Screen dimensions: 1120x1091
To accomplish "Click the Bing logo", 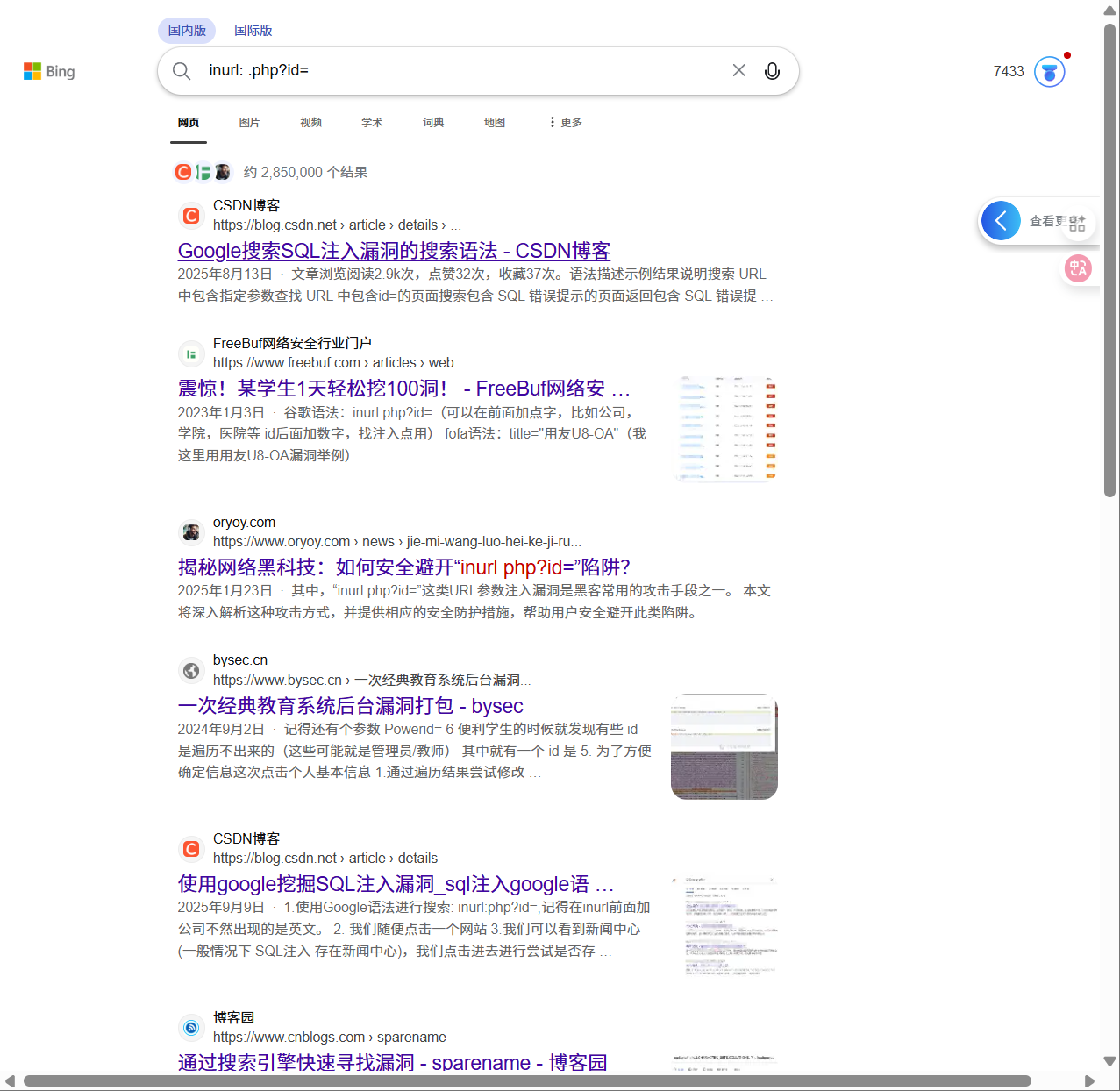I will [x=48, y=71].
